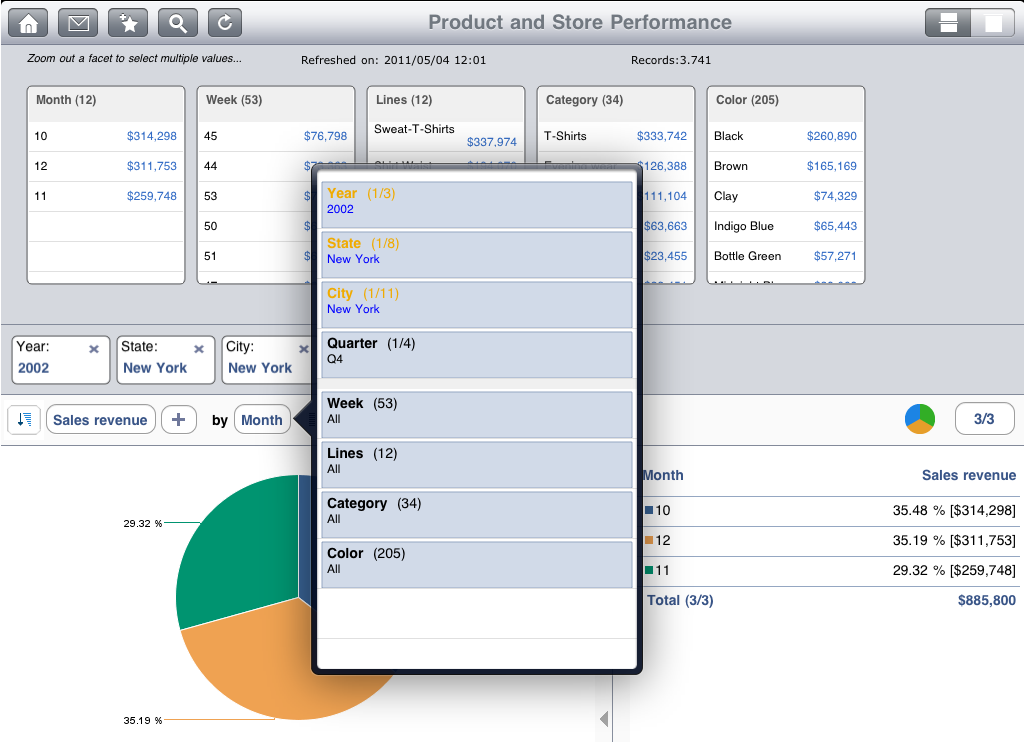Remove the Year 2002 filter
1024x742 pixels.
94,349
